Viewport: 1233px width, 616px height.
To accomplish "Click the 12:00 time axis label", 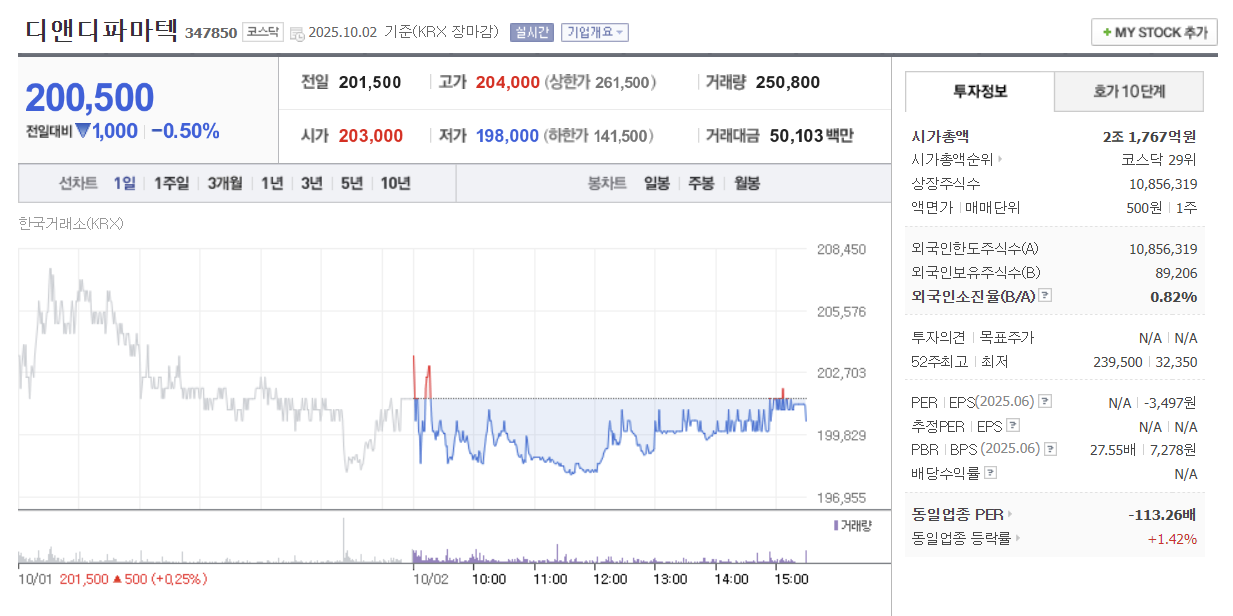I will (x=610, y=579).
